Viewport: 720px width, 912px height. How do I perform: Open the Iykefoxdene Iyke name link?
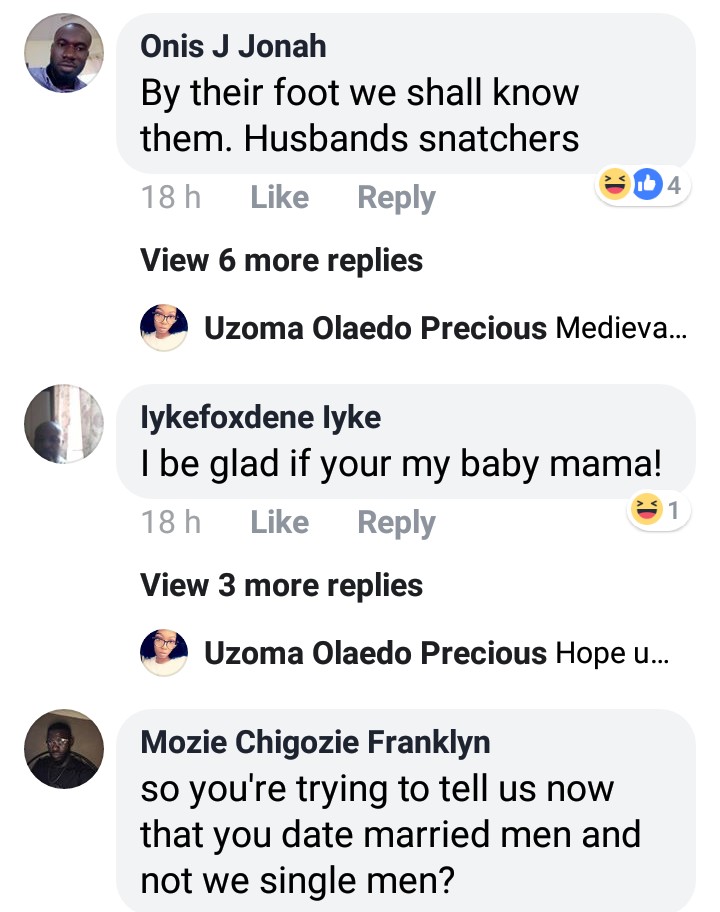coord(260,416)
